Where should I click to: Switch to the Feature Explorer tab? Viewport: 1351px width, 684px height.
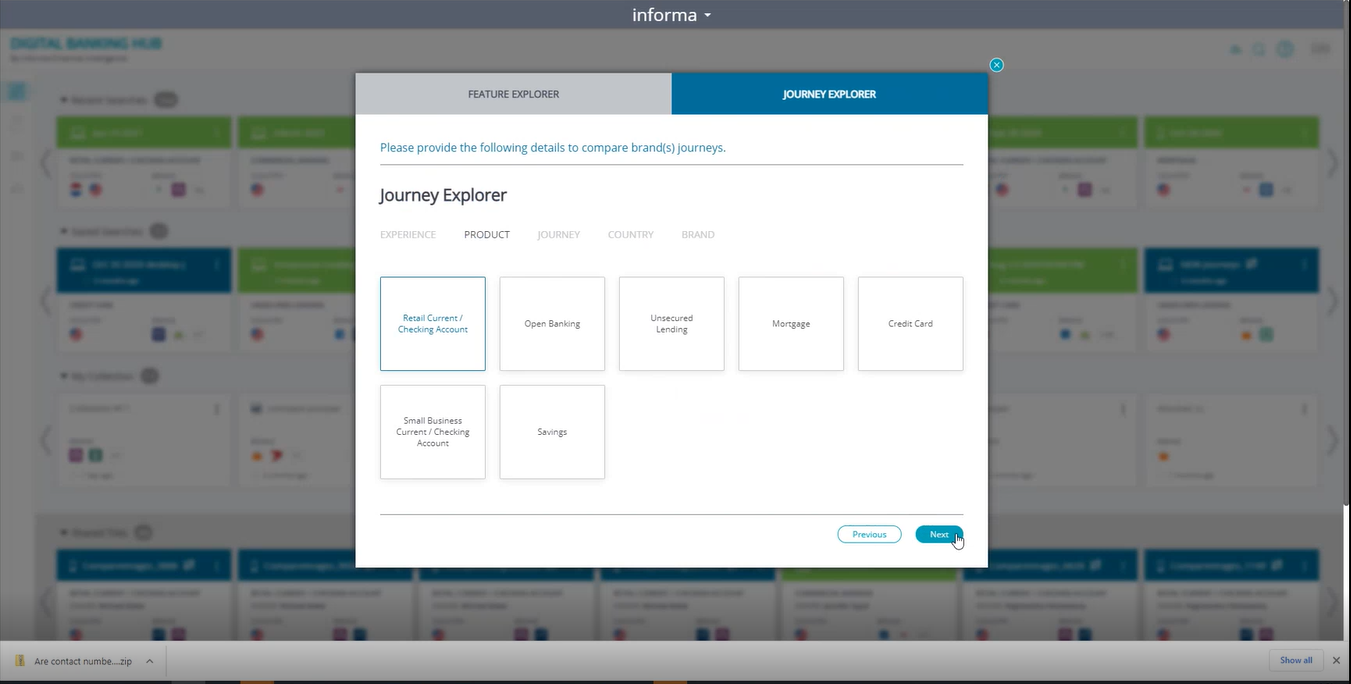point(513,94)
